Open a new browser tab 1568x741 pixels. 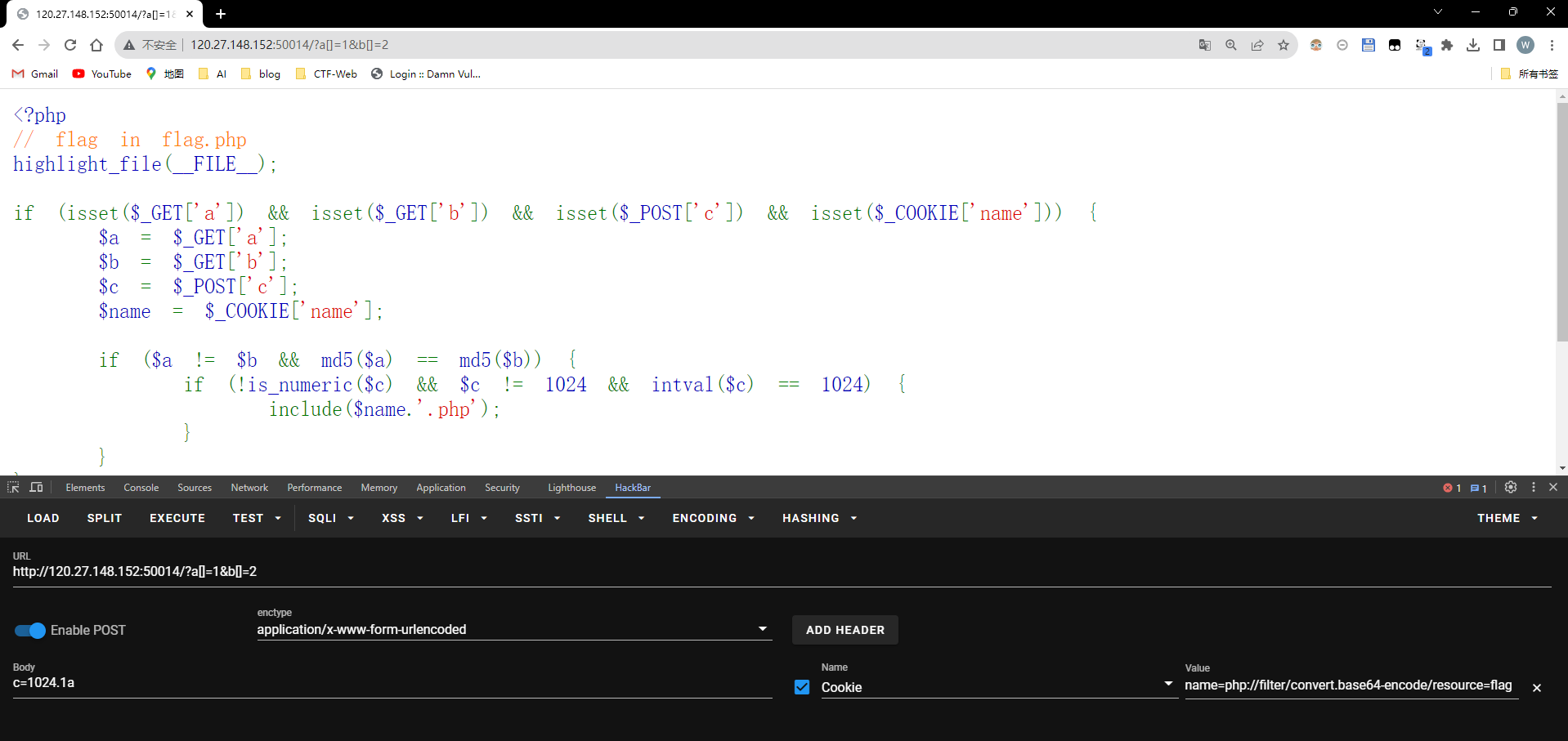click(221, 14)
